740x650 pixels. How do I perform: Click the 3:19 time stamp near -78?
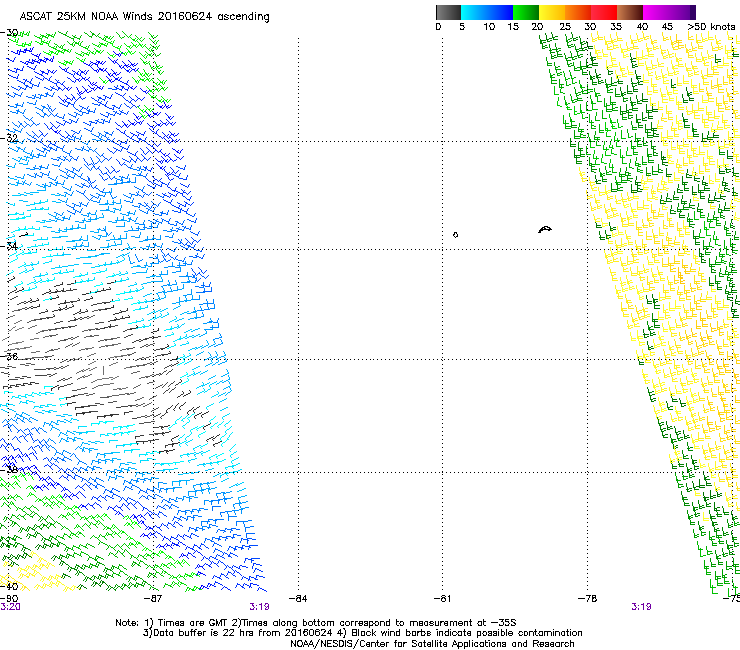click(641, 607)
